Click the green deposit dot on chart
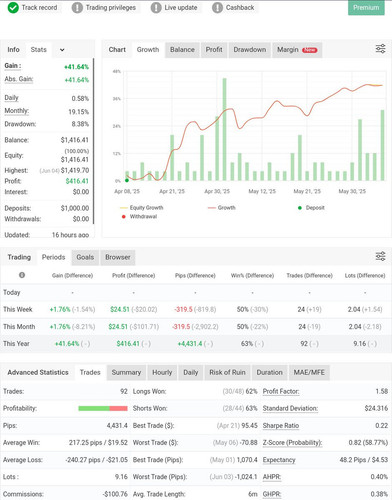This screenshot has width=392, height=500. (127, 180)
